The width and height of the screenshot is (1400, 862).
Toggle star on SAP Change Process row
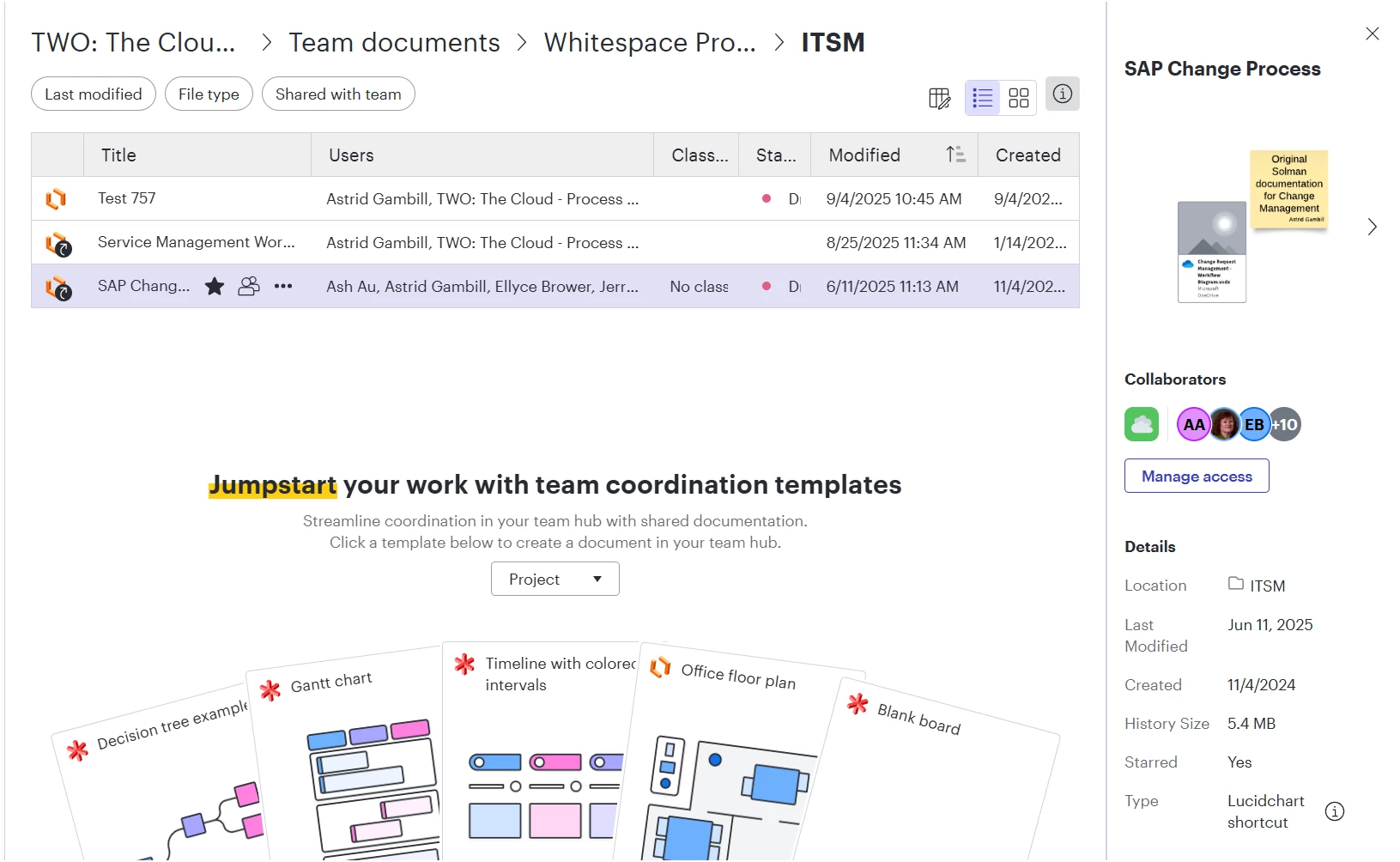tap(215, 286)
